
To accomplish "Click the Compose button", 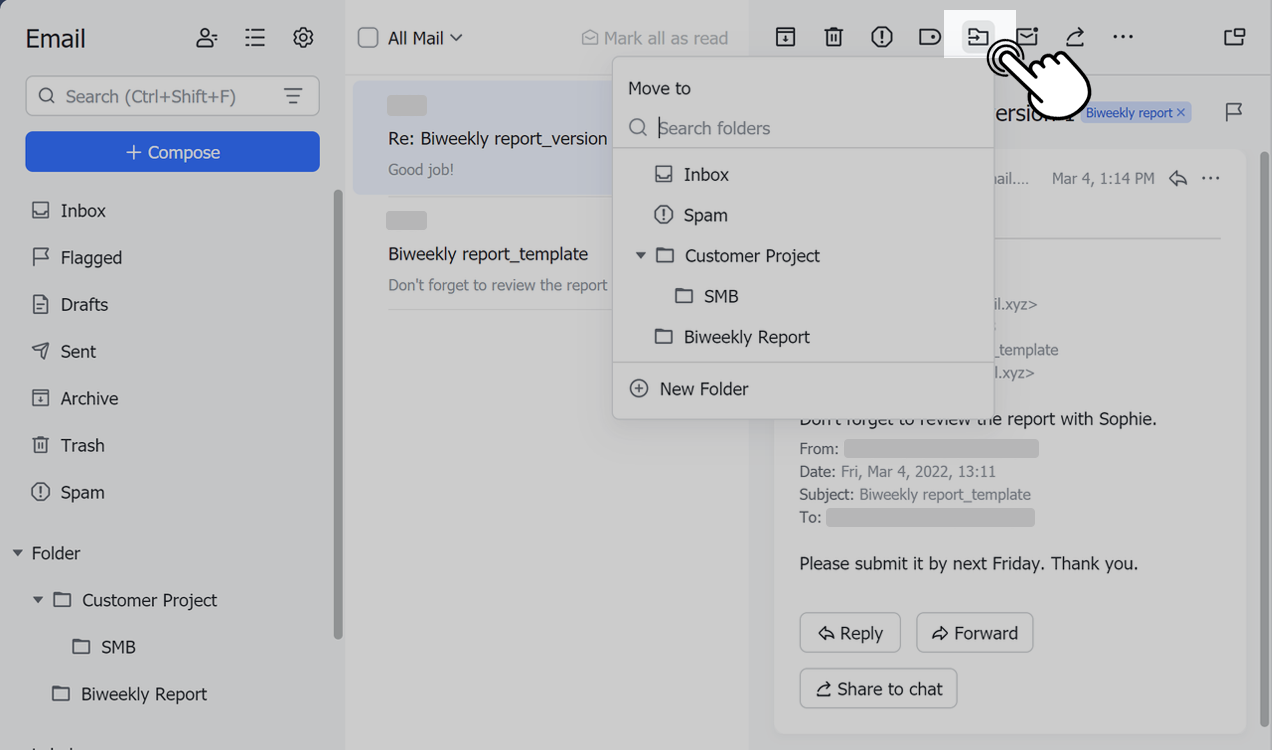I will tap(172, 152).
